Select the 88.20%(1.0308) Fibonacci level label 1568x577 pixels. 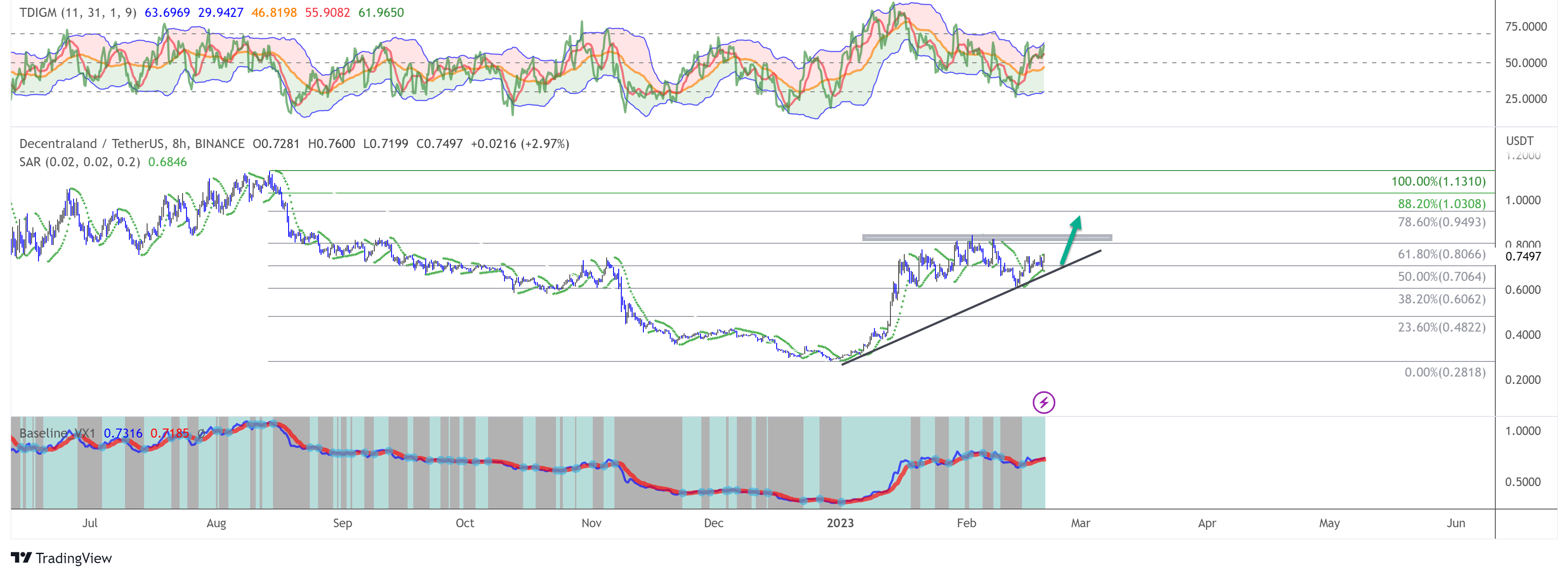click(1441, 204)
